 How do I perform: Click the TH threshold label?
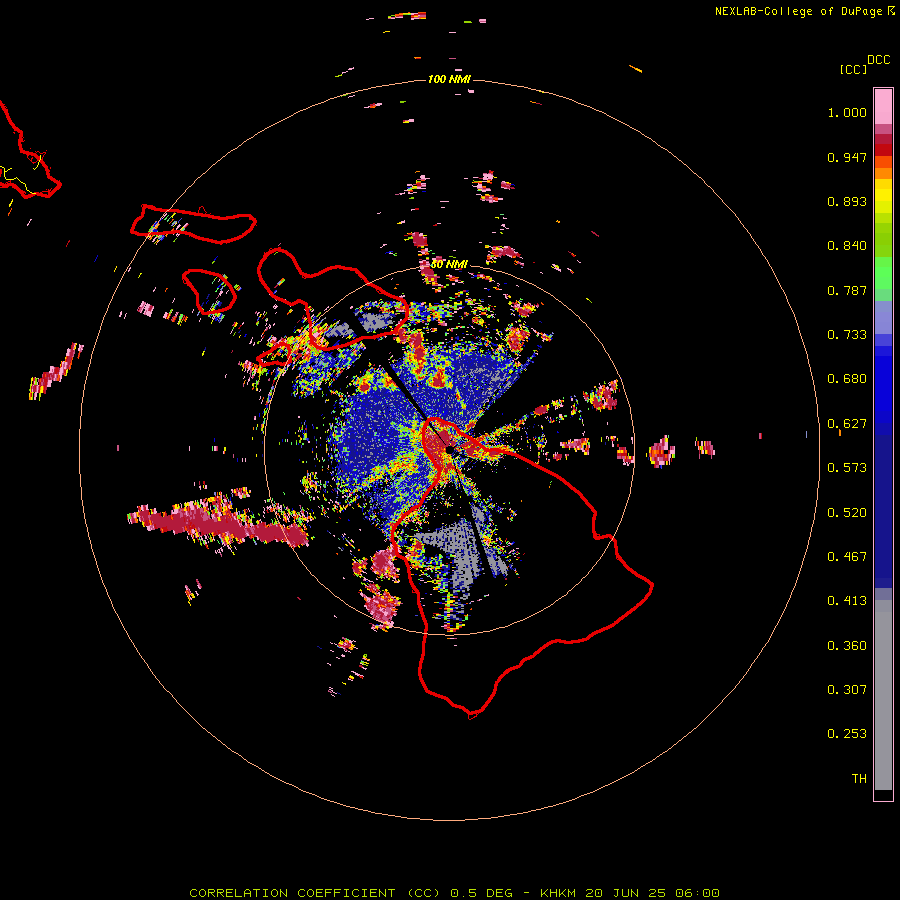pos(859,779)
